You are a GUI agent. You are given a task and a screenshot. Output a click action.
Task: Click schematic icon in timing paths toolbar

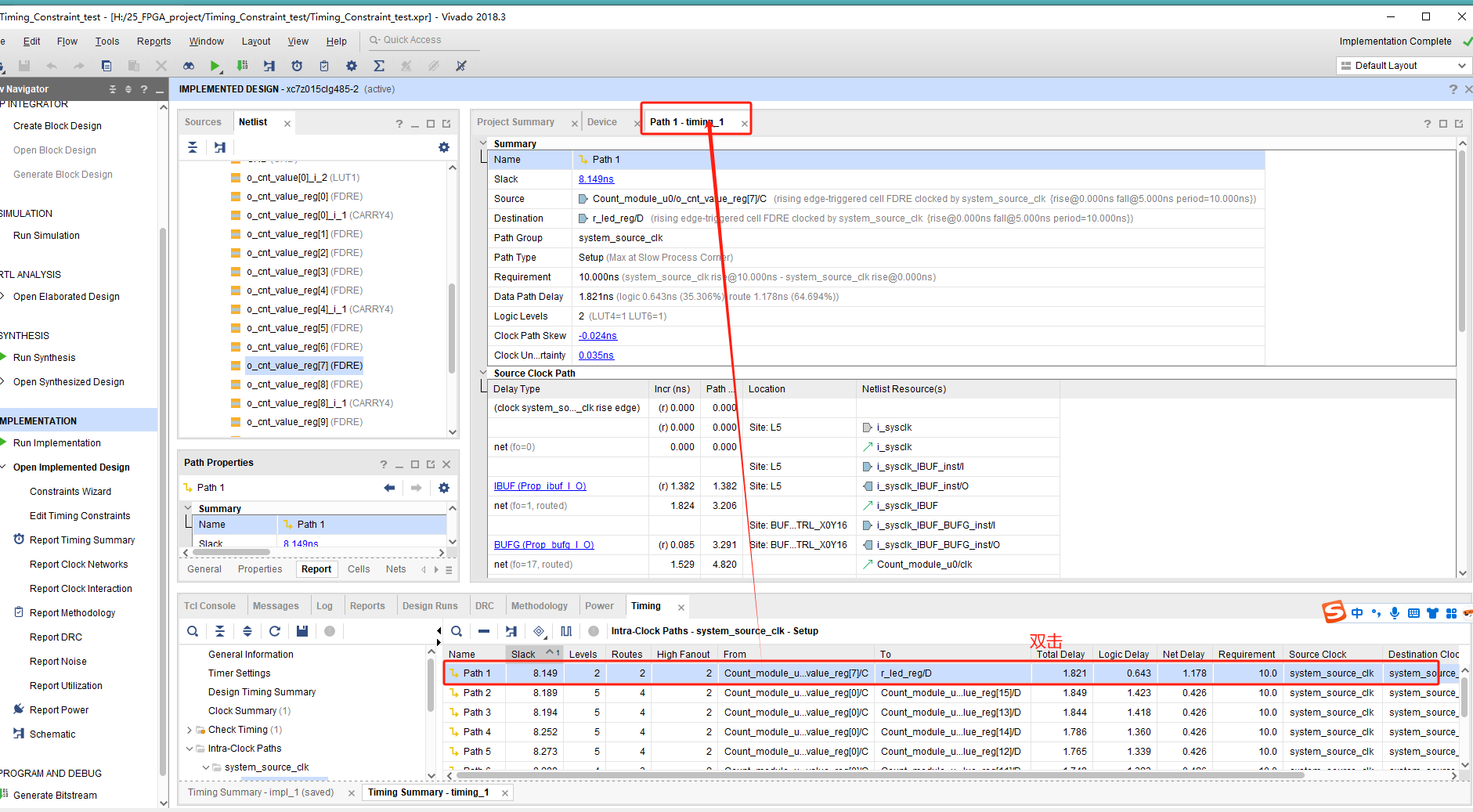click(511, 631)
